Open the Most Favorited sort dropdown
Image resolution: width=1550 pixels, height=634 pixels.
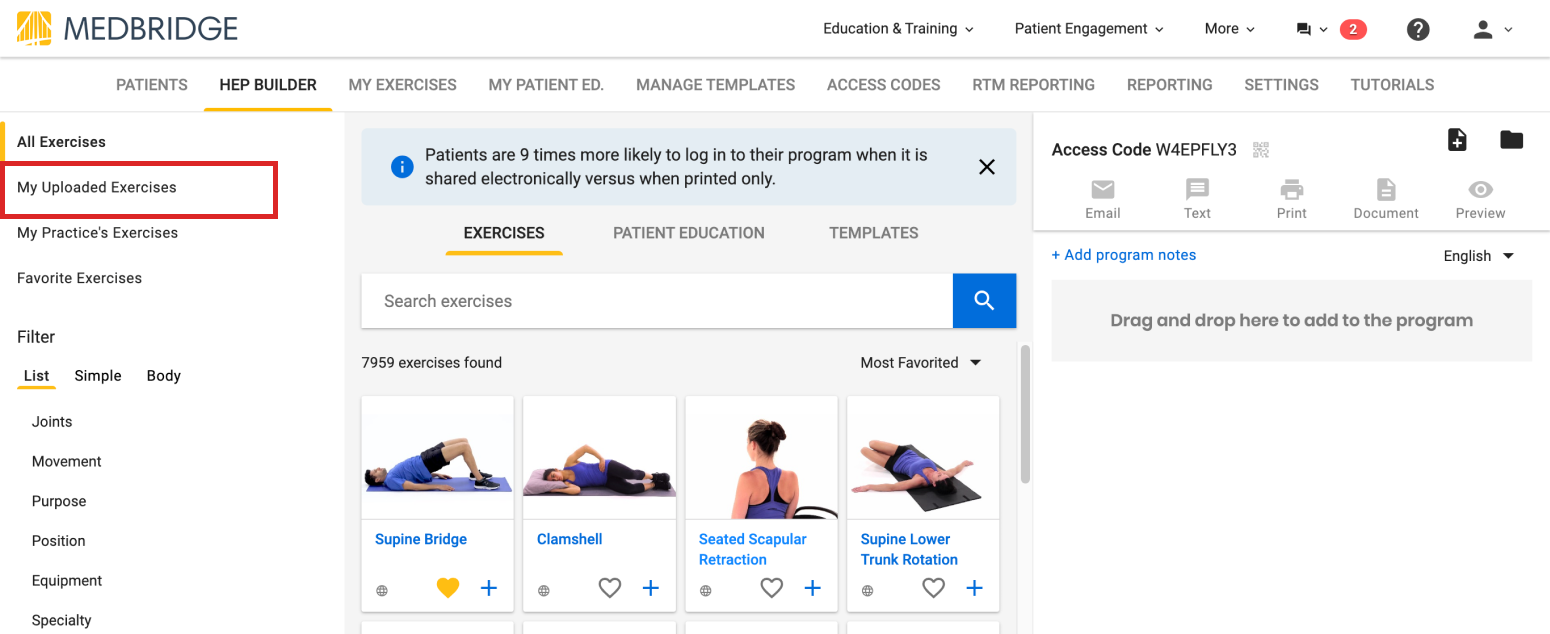(x=920, y=363)
